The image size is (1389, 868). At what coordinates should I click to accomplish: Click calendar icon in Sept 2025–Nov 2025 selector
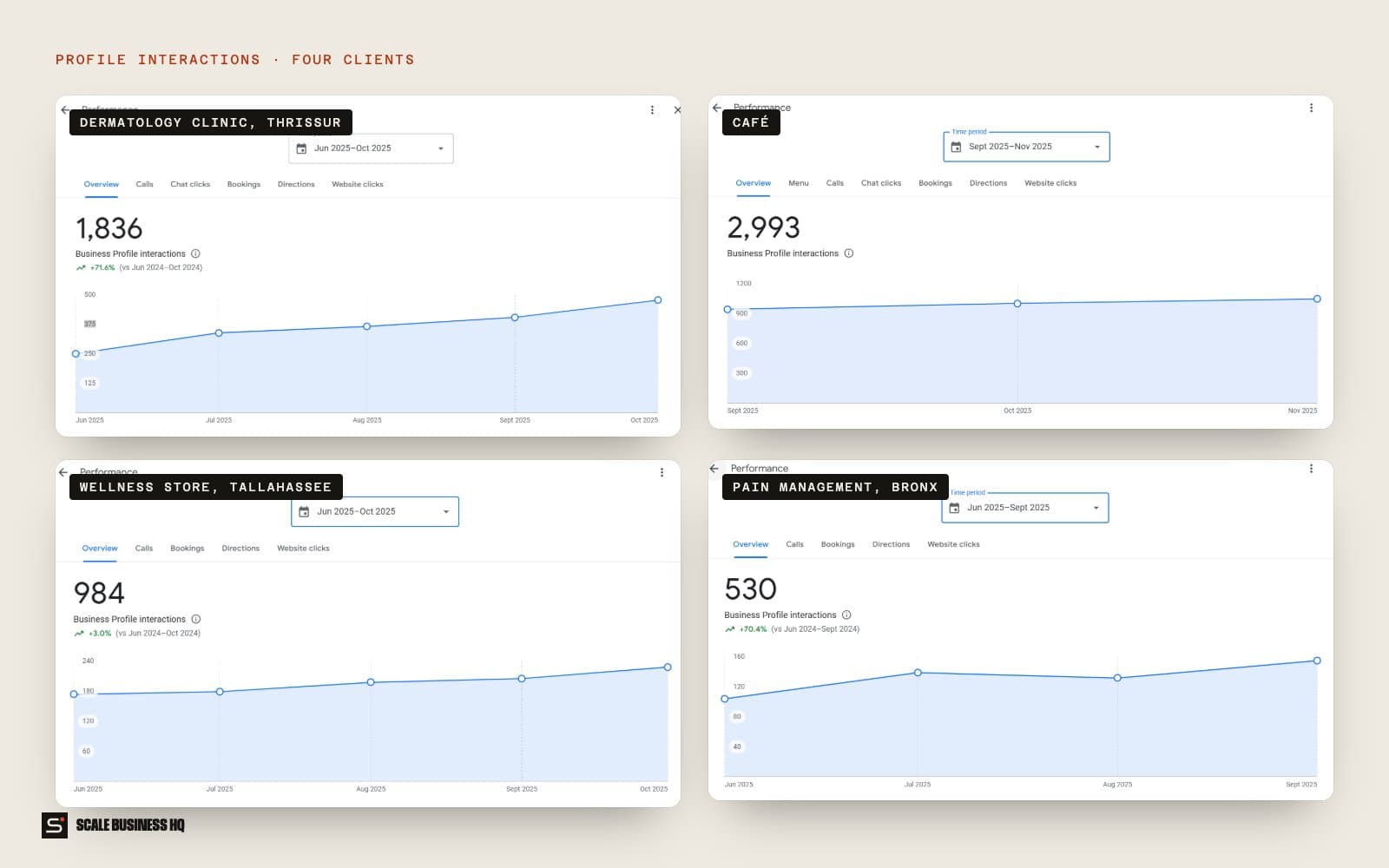tap(956, 147)
